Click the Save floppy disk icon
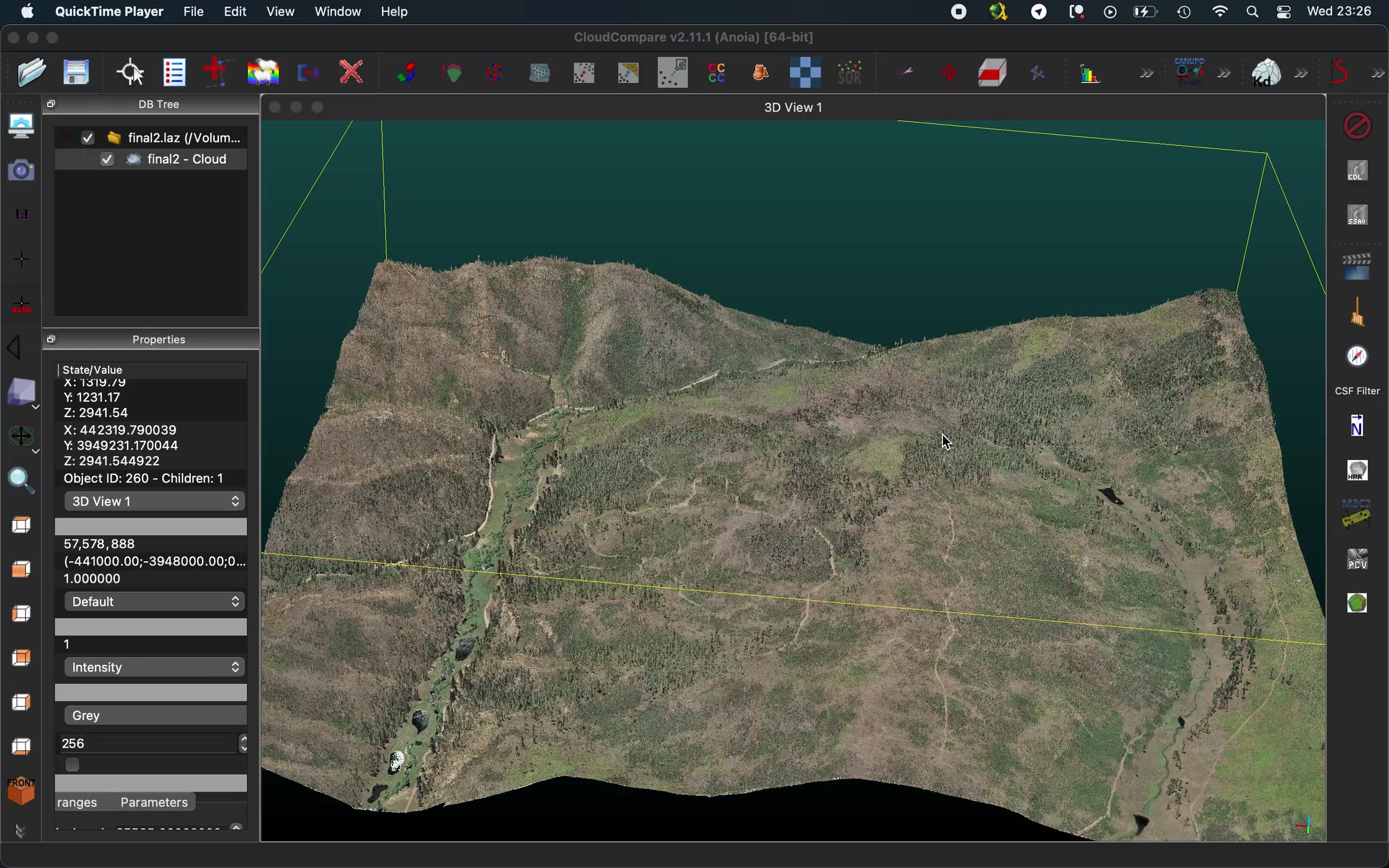 [76, 73]
